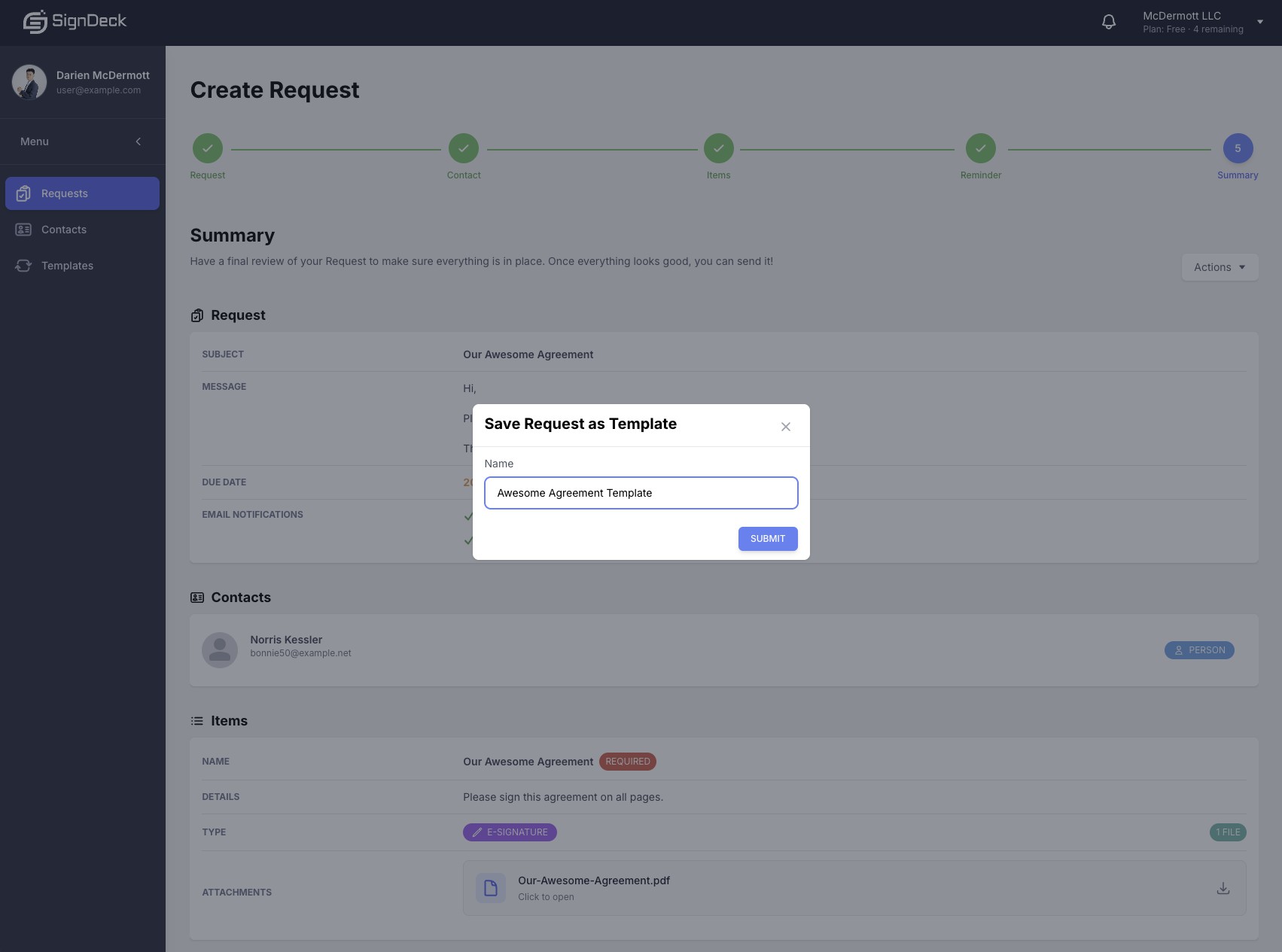The width and height of the screenshot is (1282, 952).
Task: Click the SignDeck logo
Action: pos(75,22)
